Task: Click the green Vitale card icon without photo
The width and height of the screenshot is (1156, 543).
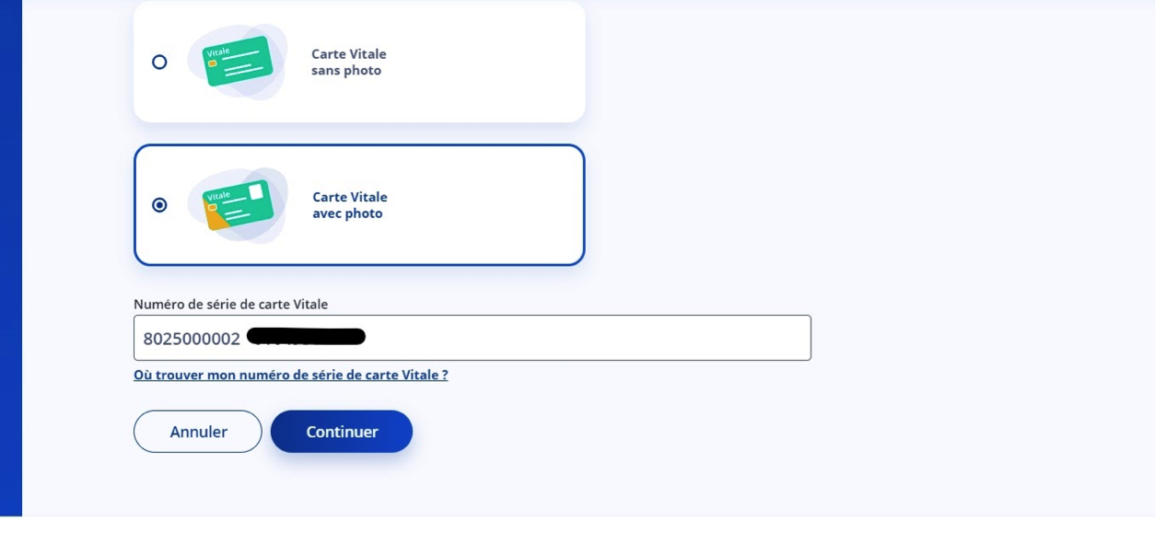Action: click(x=239, y=61)
